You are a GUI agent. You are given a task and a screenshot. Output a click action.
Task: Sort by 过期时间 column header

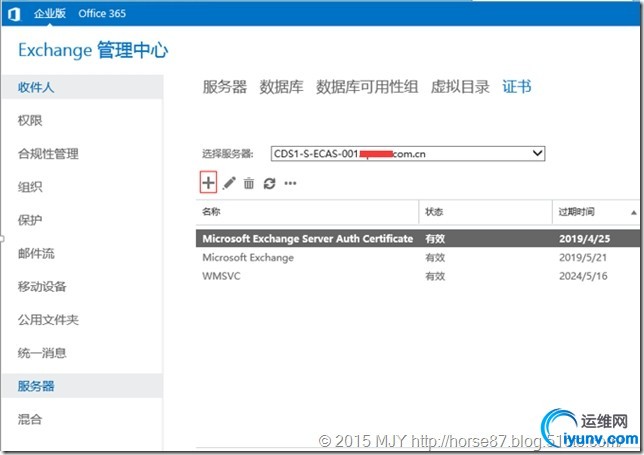[596, 212]
